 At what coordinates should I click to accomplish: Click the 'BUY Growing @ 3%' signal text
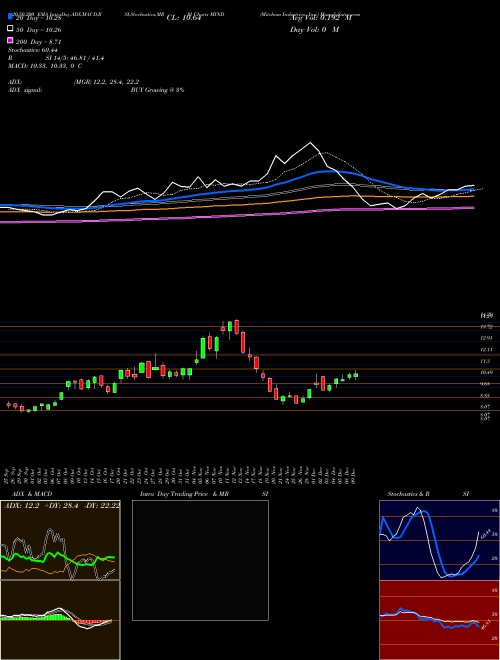[157, 90]
